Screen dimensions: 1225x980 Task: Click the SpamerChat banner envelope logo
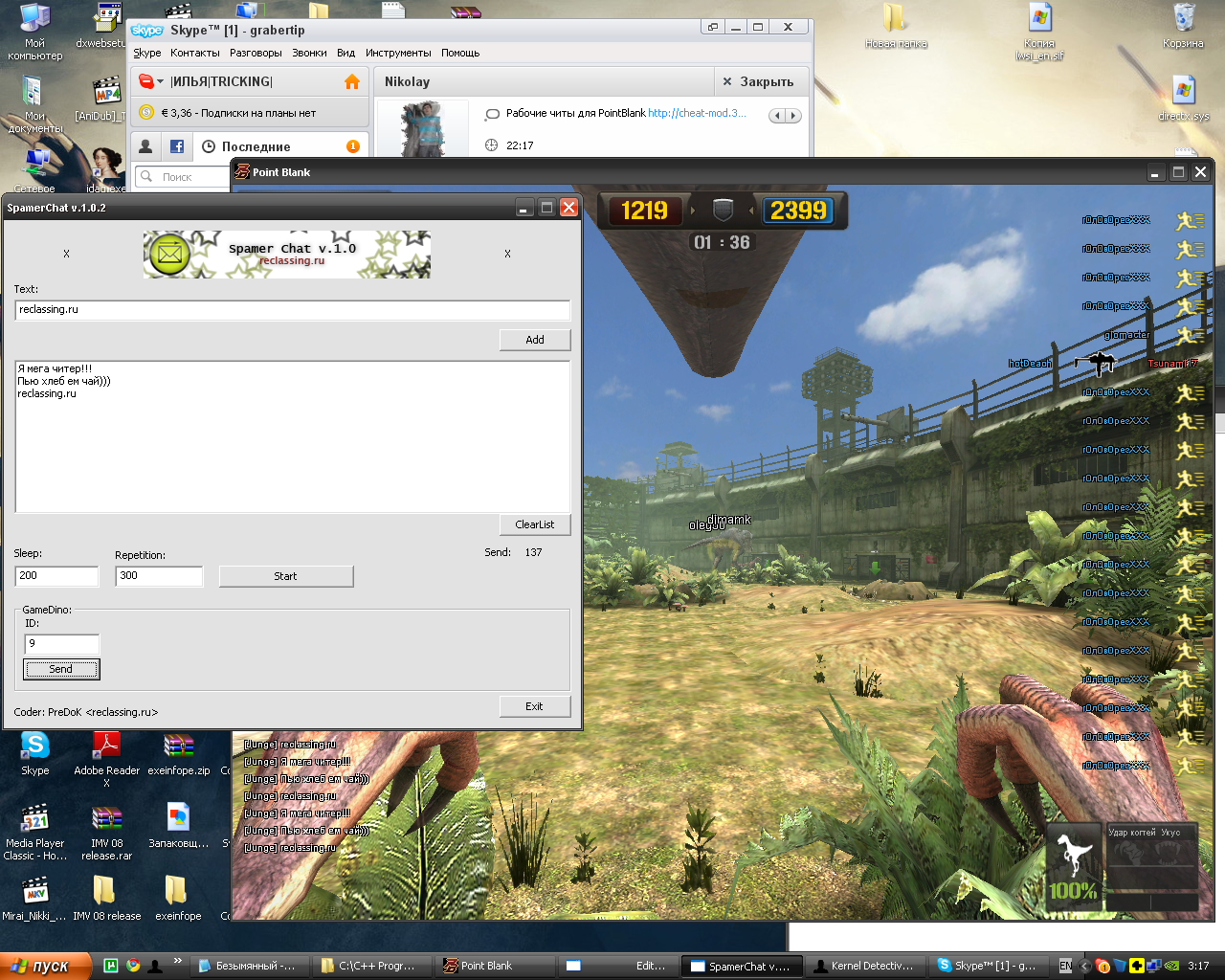click(x=169, y=255)
